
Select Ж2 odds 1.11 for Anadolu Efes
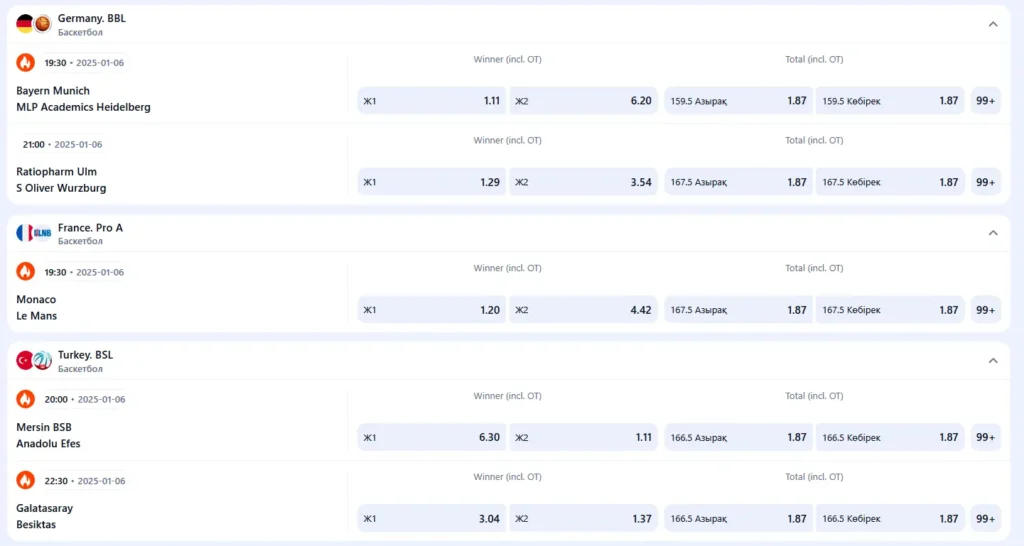(x=583, y=437)
